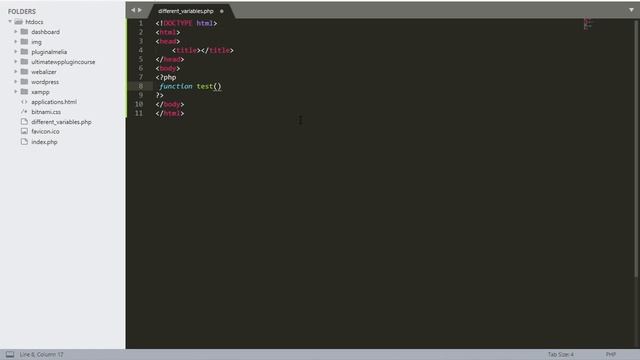Screen dimensions: 640x360
Task: Change the PHP syntax in status bar
Action: tap(611, 354)
